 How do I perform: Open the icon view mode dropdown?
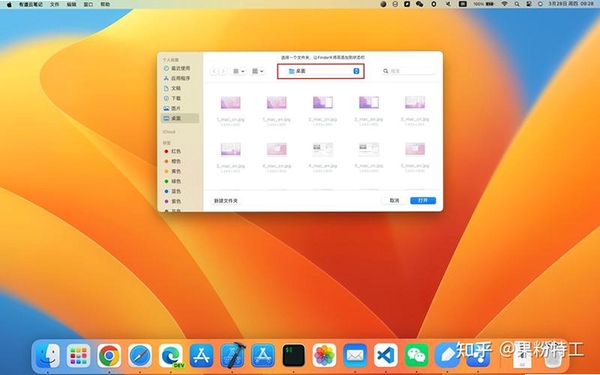click(238, 71)
